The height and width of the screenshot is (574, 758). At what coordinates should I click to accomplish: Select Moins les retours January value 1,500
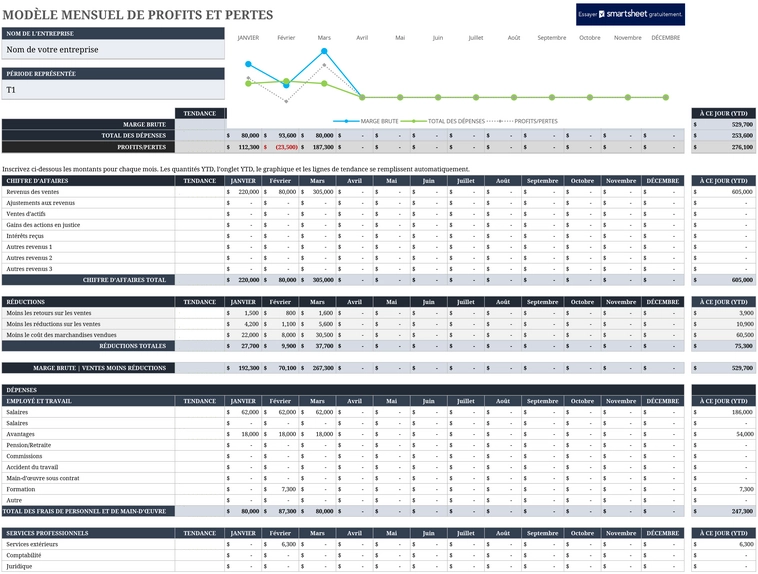coord(243,313)
